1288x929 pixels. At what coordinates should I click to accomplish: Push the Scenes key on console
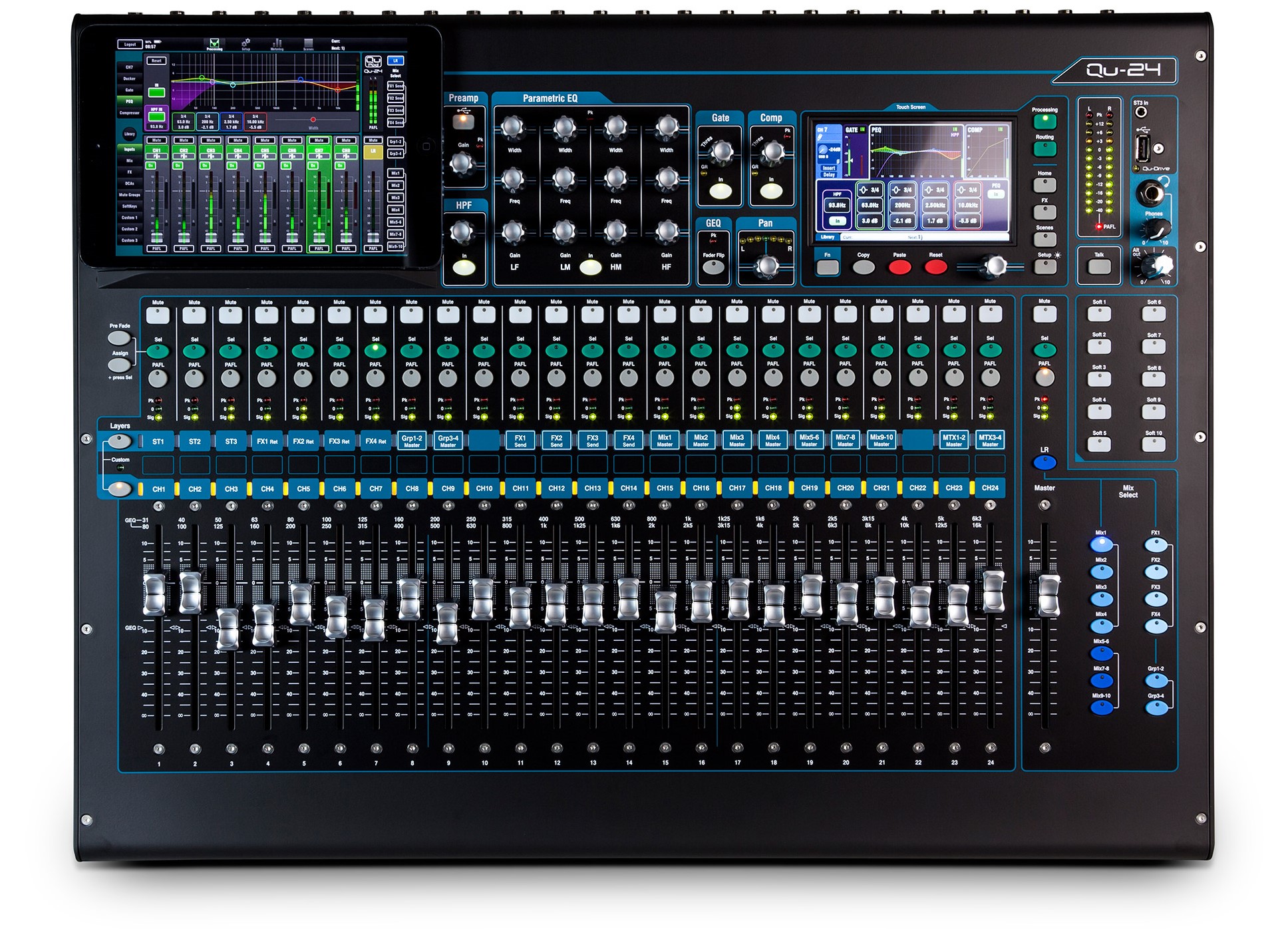[x=1045, y=239]
